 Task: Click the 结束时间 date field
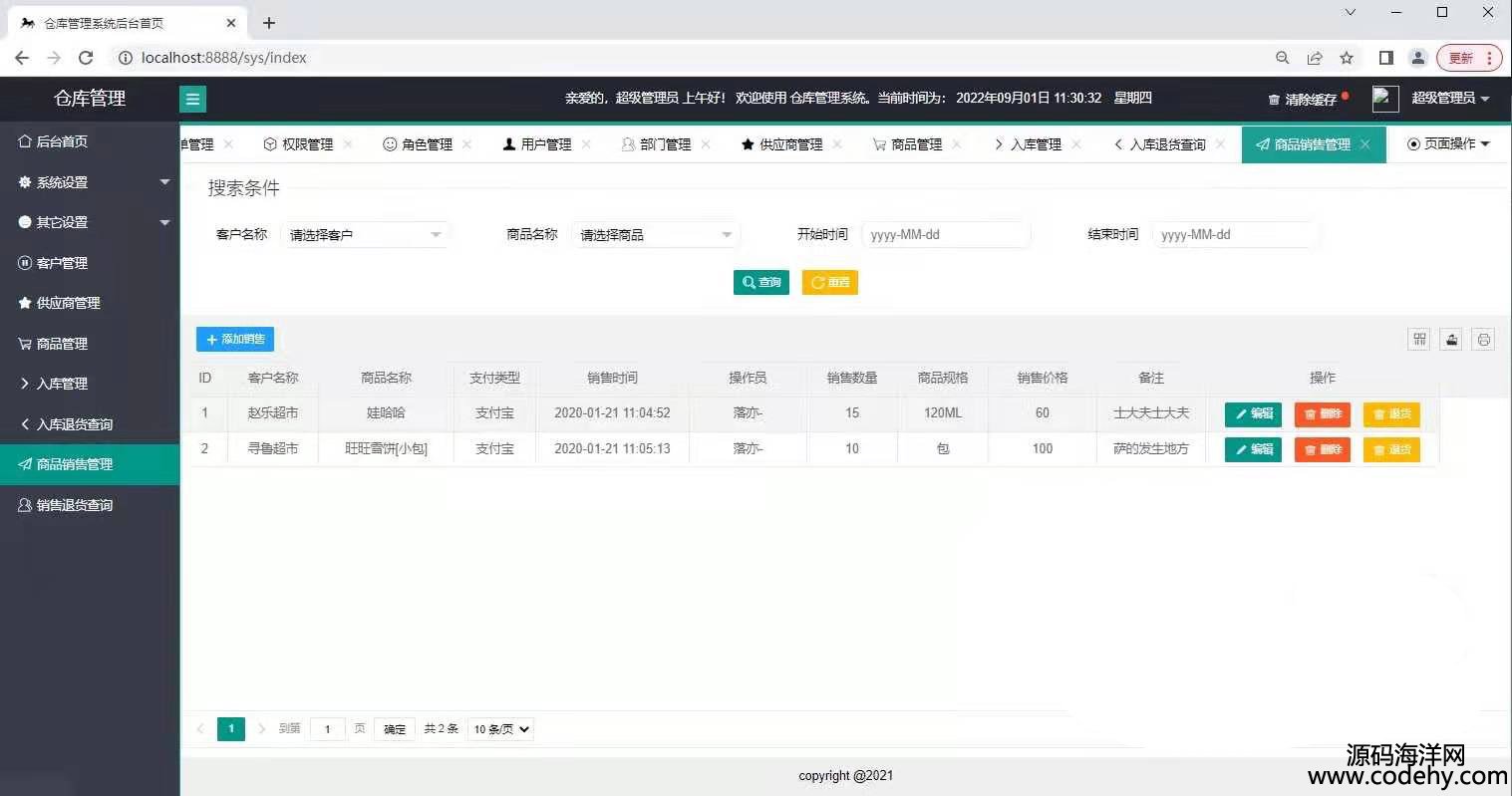(1236, 235)
